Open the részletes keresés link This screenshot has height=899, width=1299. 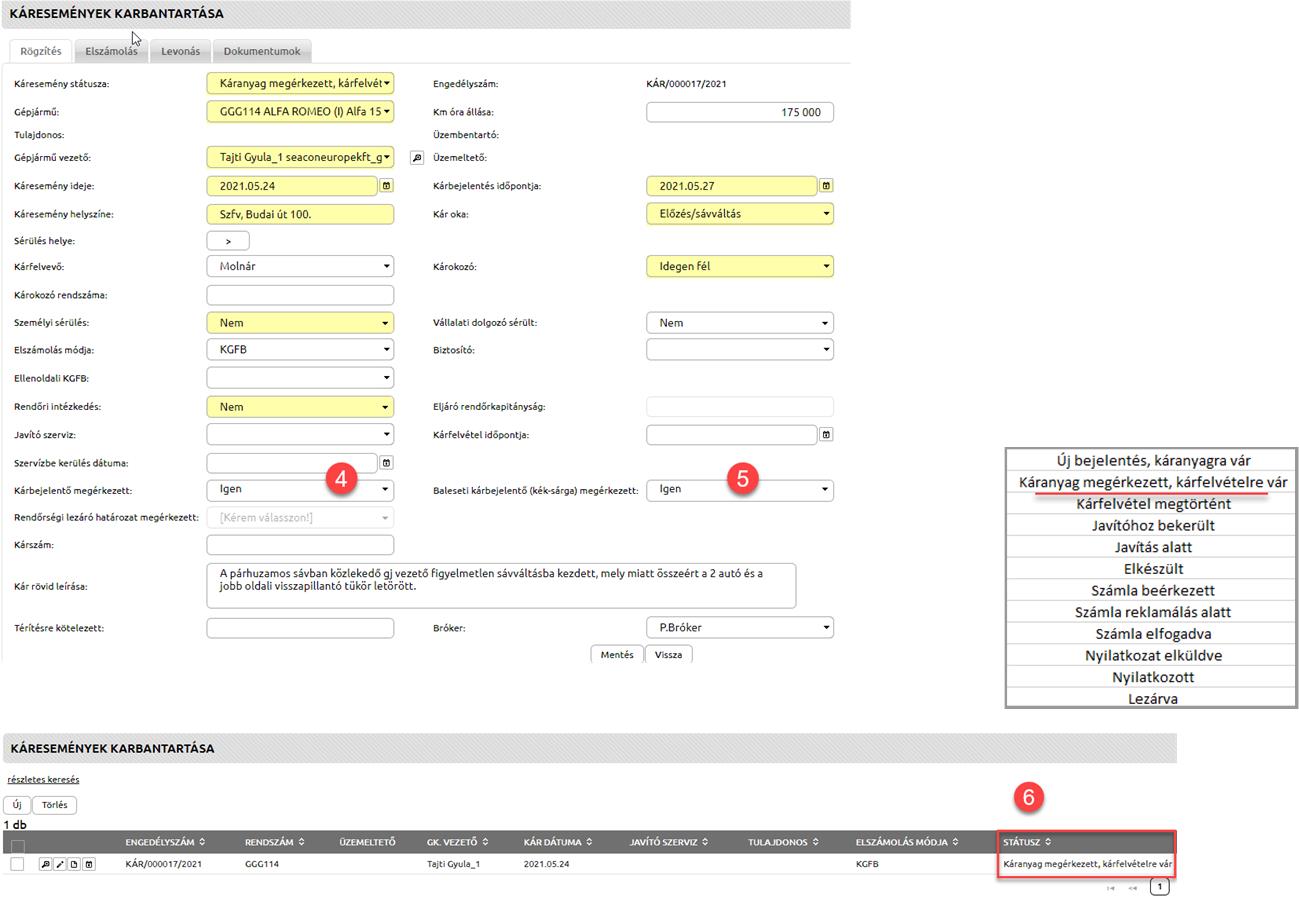[x=43, y=779]
